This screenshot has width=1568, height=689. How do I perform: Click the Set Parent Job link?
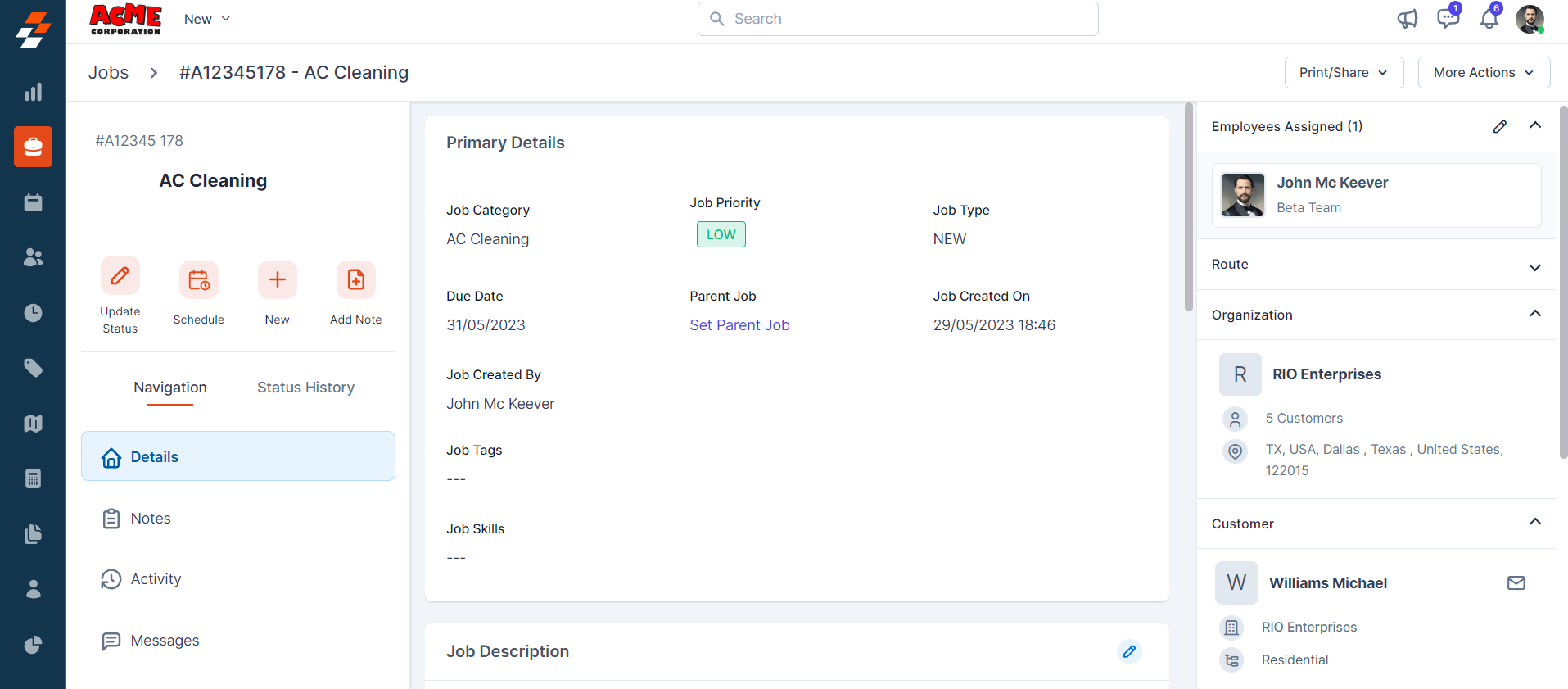tap(739, 325)
